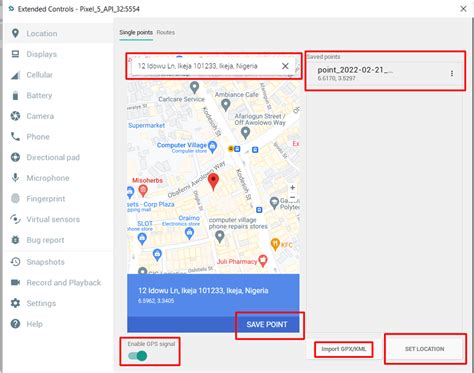Screen dimensions: 474x373
Task: Switch to the Single points tab
Action: point(136,32)
